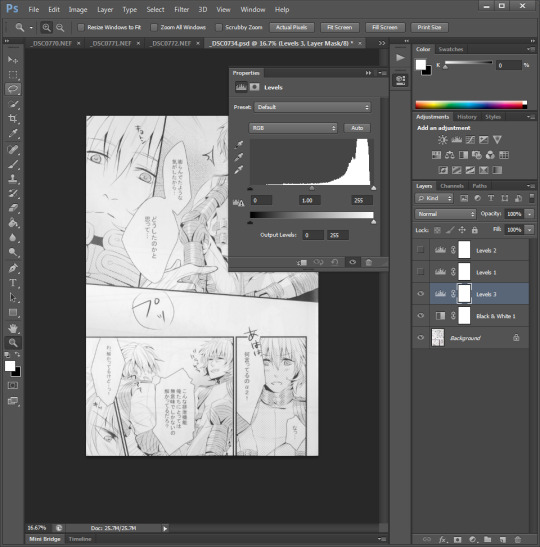Select the Brush tool

tap(13, 164)
